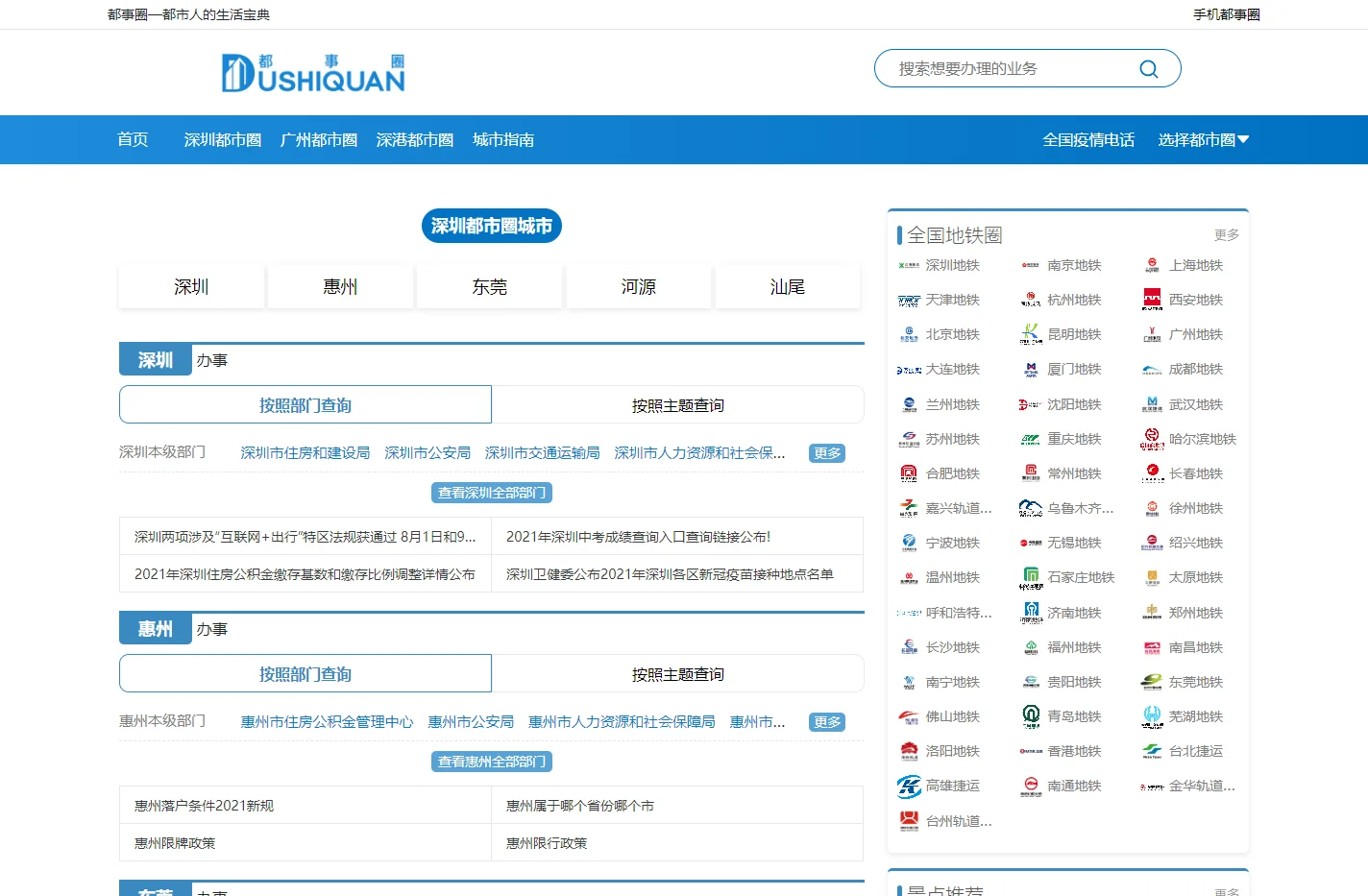The height and width of the screenshot is (896, 1368).
Task: Open 合肥地铁 metro logo icon
Action: 909,473
